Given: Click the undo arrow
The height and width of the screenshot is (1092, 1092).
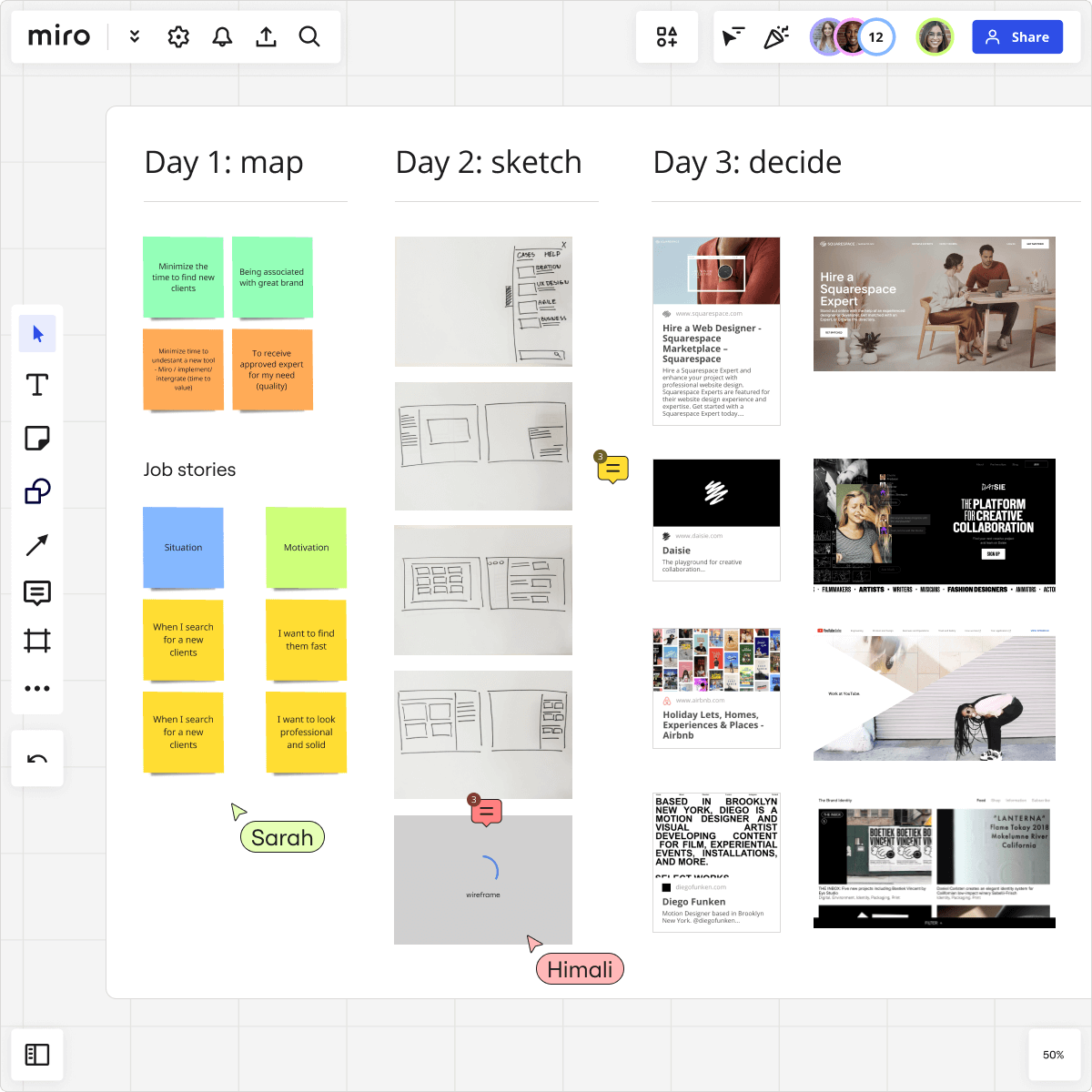Looking at the screenshot, I should point(37,759).
